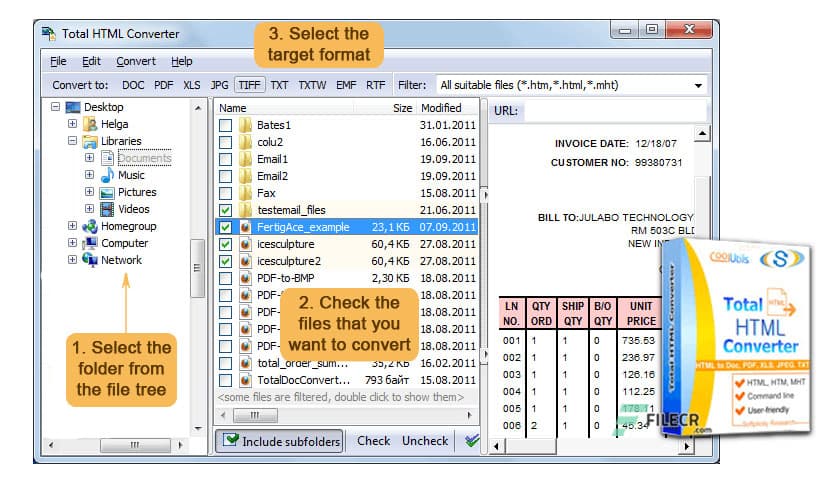
Task: Choose the RTF format button
Action: [x=375, y=85]
